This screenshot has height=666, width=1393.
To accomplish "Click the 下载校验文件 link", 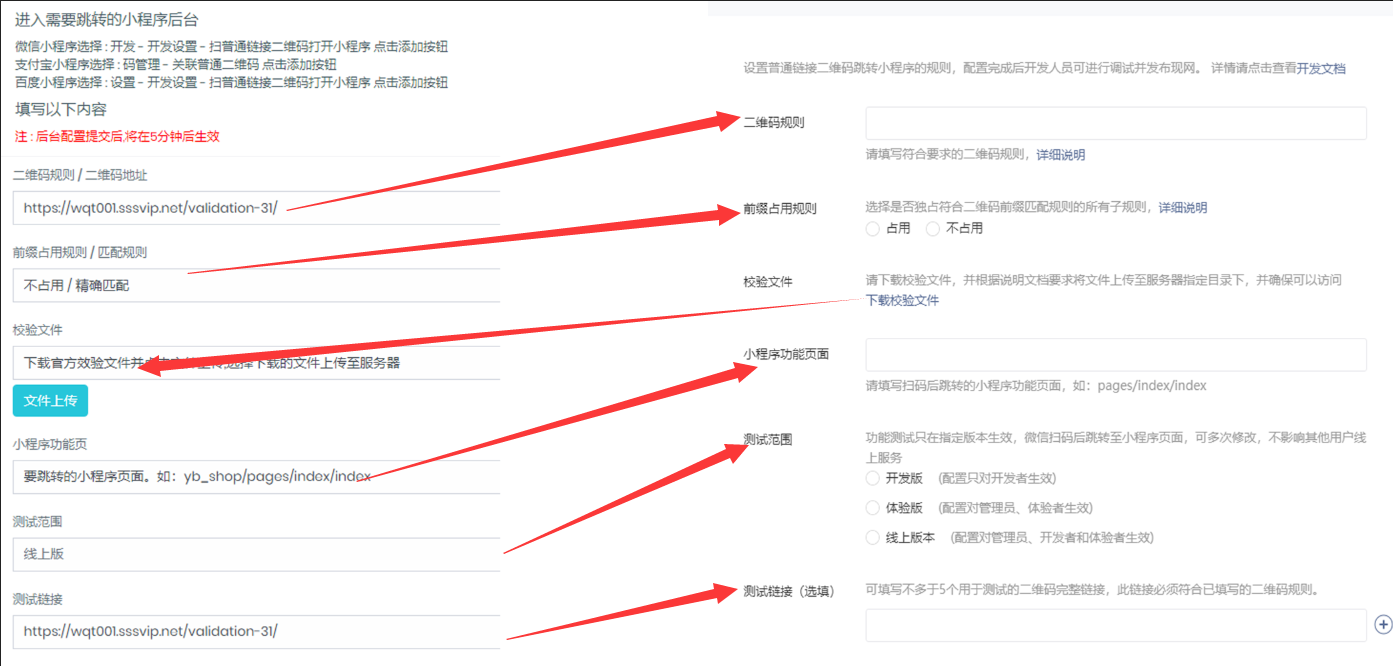I will pos(902,300).
